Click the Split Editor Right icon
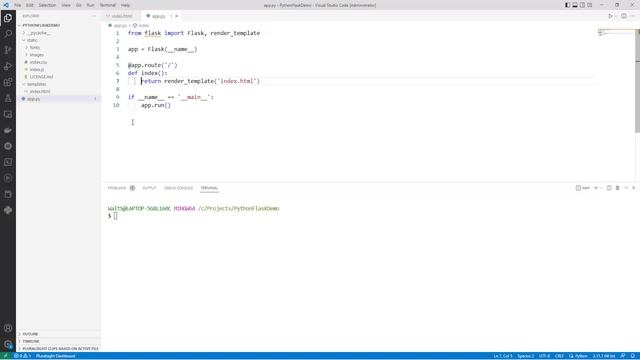 tap(624, 16)
